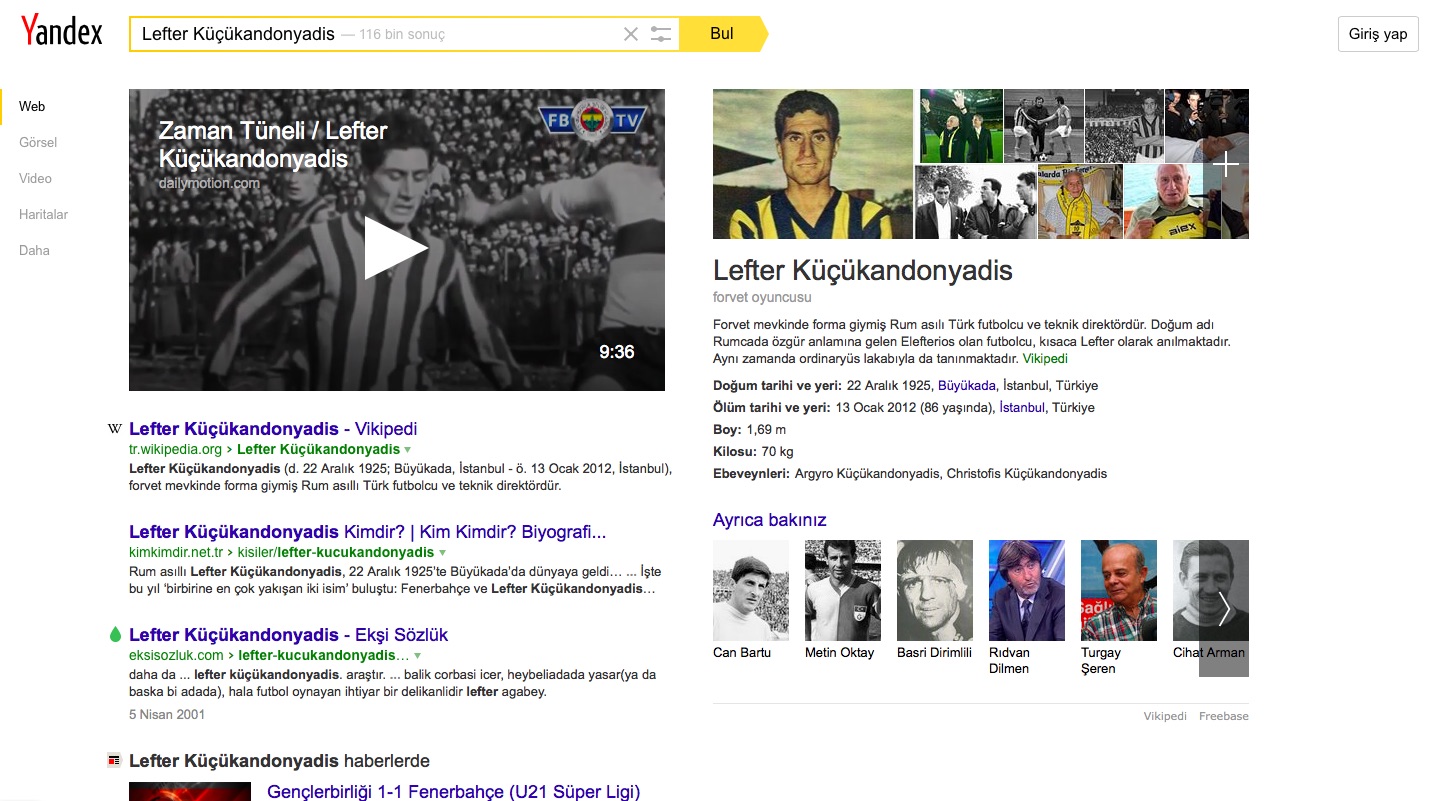Expand the eksisozluk.com result dropdown arrow

pos(418,656)
